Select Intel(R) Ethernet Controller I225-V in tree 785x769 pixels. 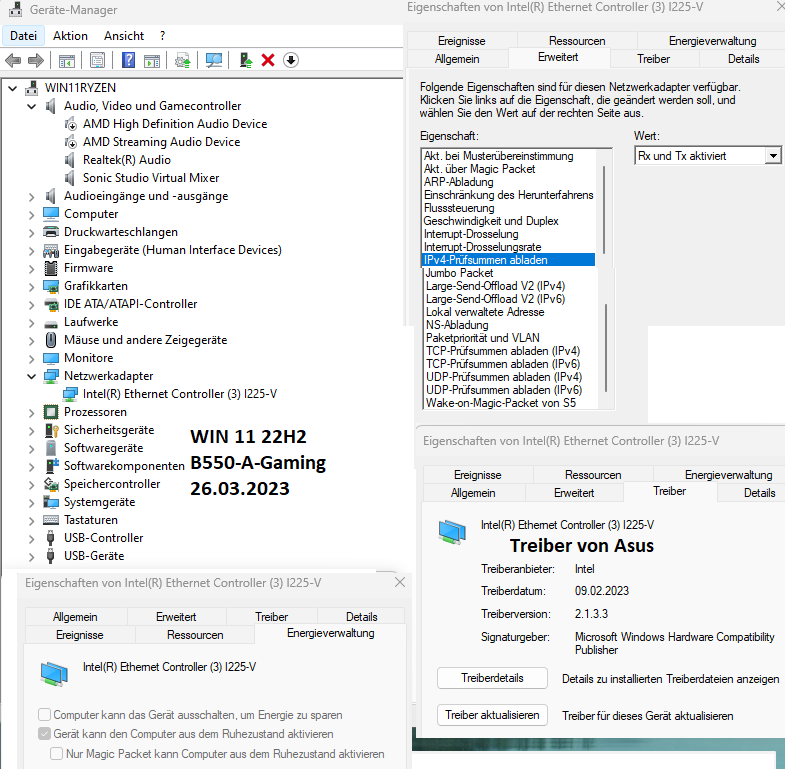(x=180, y=394)
